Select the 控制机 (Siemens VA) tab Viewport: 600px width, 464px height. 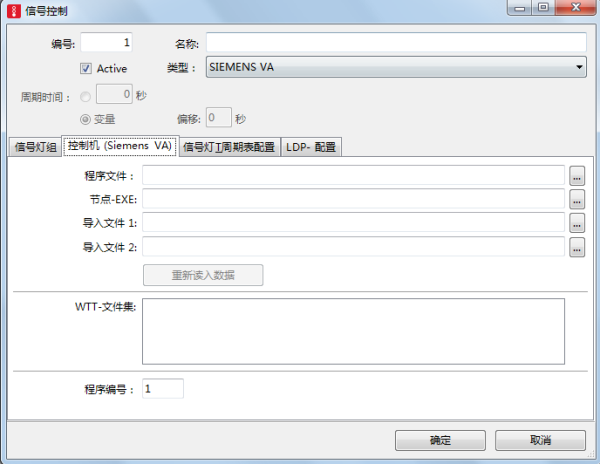(x=120, y=146)
